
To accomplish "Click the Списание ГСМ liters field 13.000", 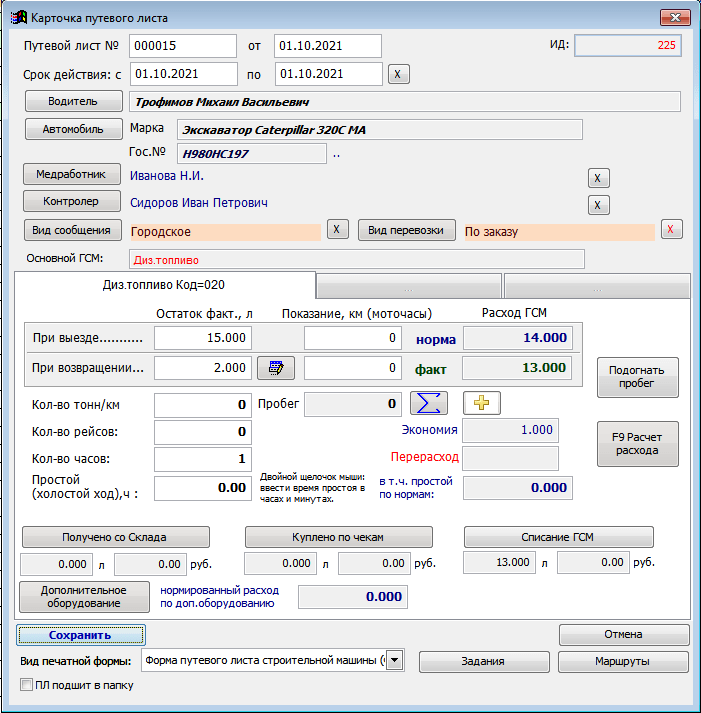I will click(499, 562).
